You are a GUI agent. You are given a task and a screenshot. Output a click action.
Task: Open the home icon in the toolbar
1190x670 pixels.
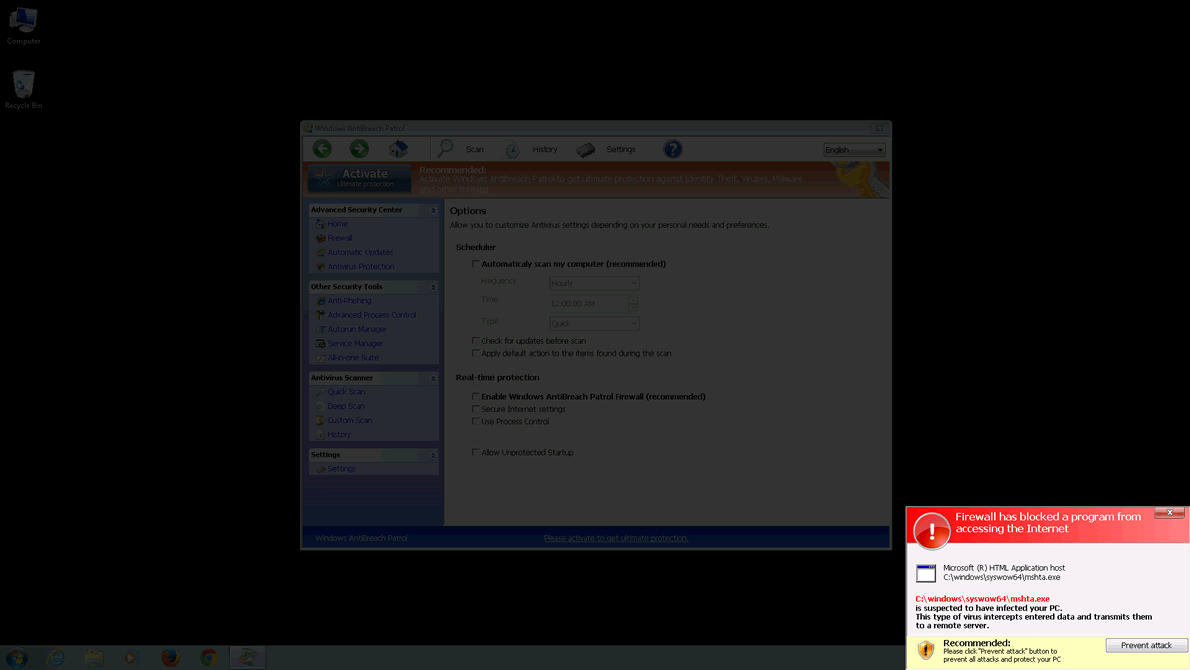pyautogui.click(x=398, y=149)
